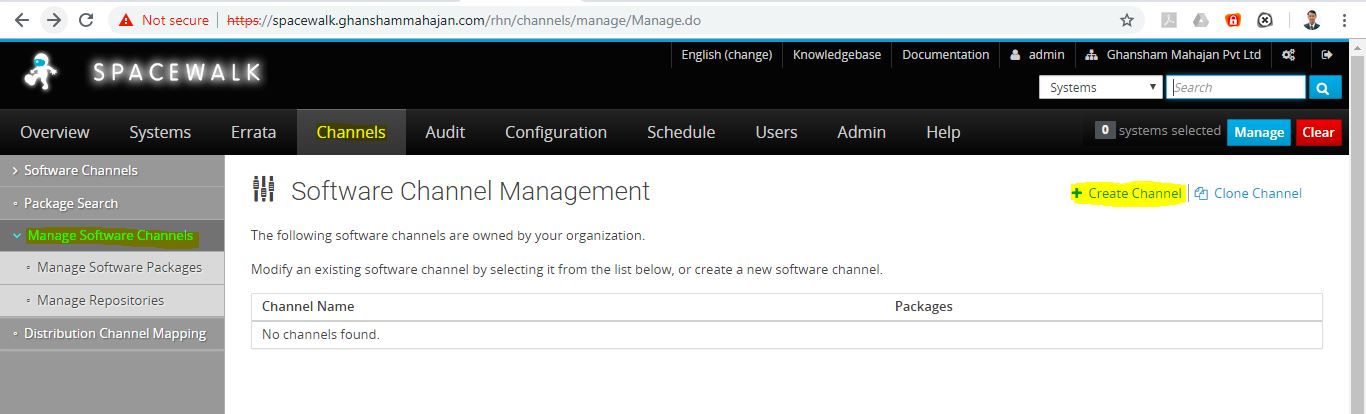
Task: Click the Create Channel link
Action: [1134, 193]
